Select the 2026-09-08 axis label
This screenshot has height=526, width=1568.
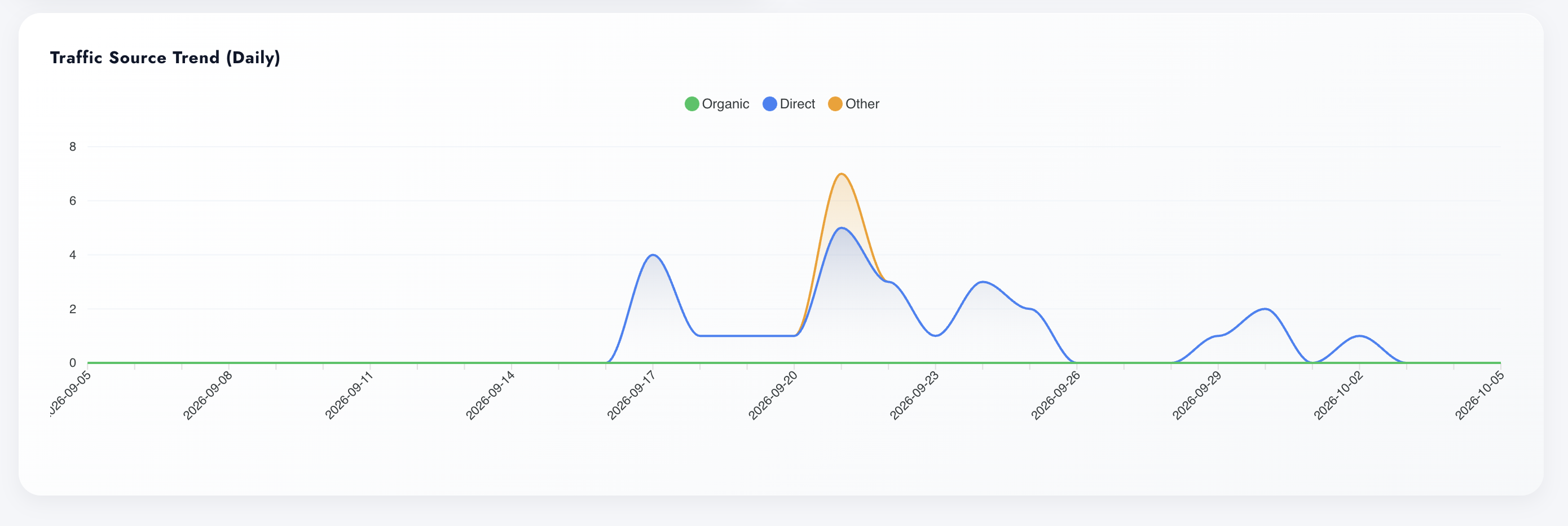[208, 395]
